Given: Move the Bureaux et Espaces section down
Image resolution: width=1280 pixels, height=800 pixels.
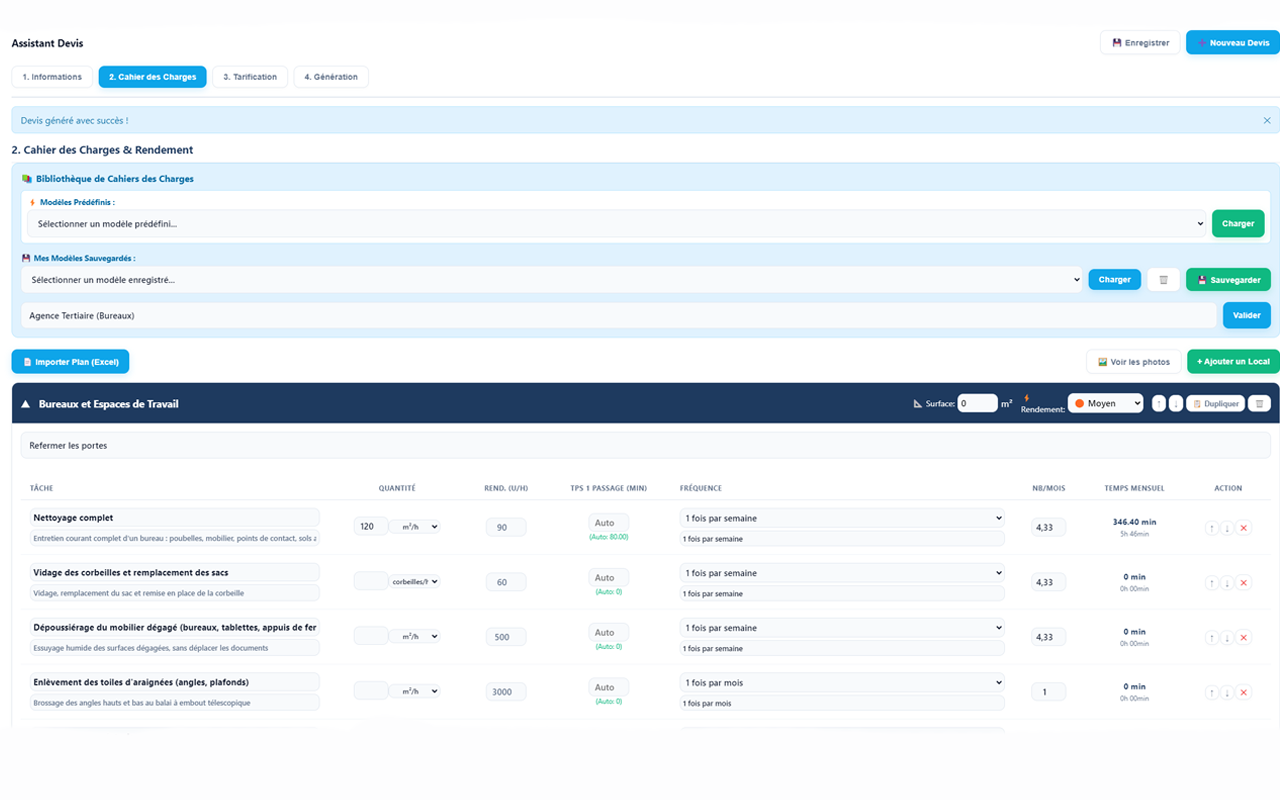Looking at the screenshot, I should (1176, 404).
